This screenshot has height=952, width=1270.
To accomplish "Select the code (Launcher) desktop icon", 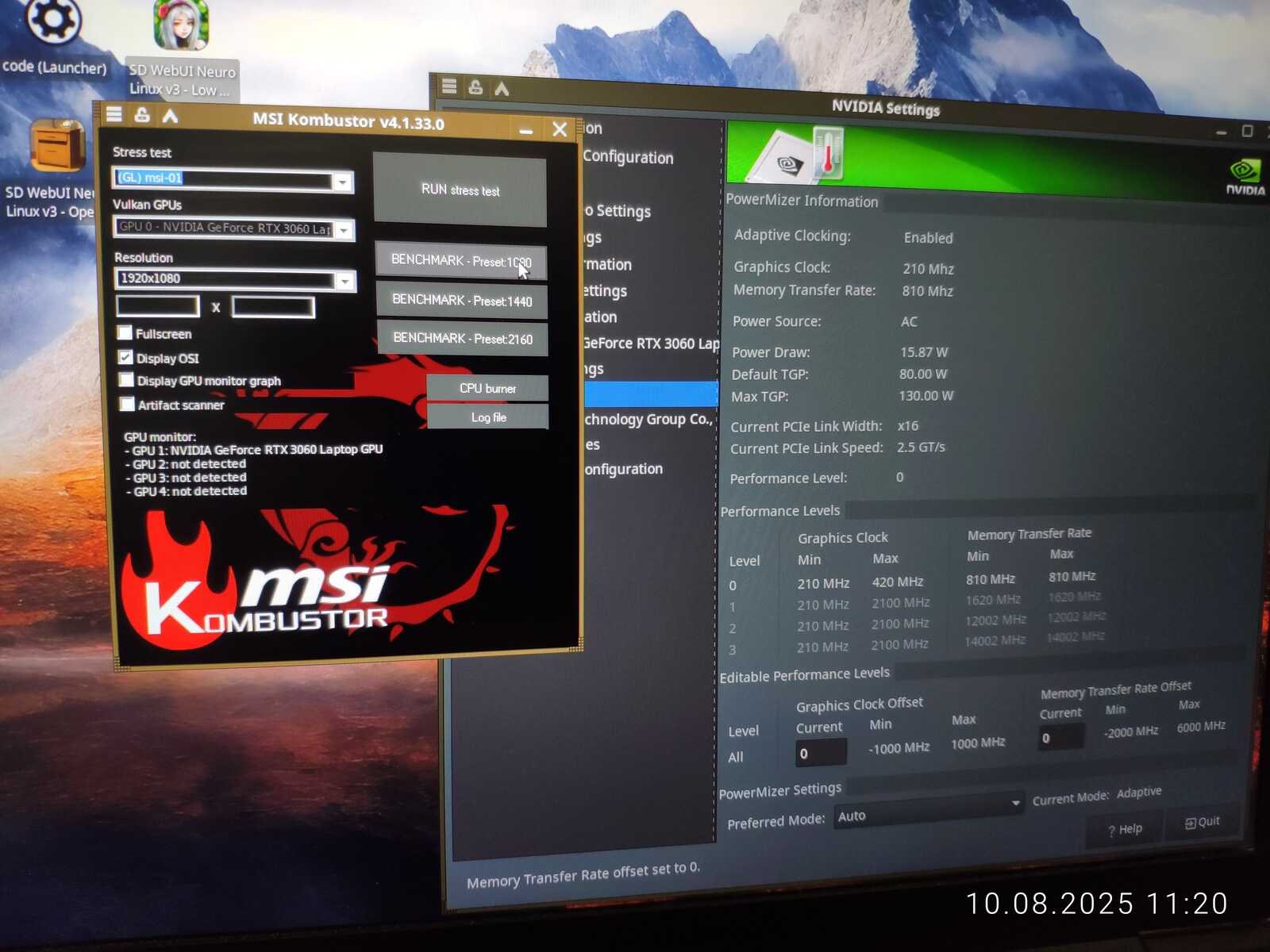I will tap(54, 38).
